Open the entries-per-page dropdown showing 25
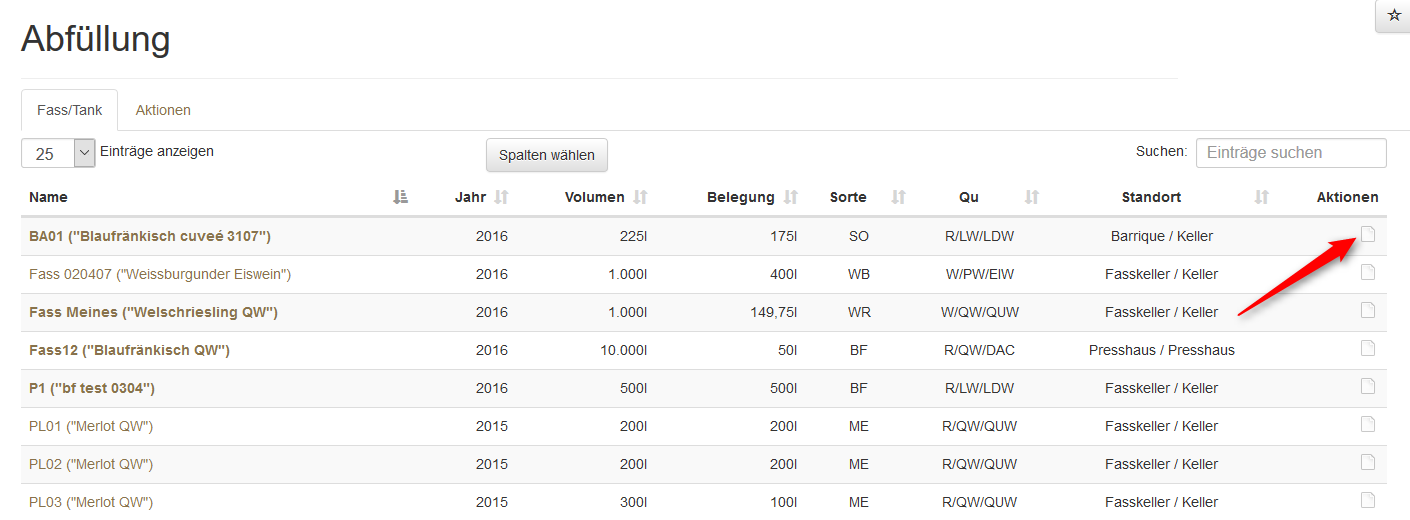 pos(58,154)
